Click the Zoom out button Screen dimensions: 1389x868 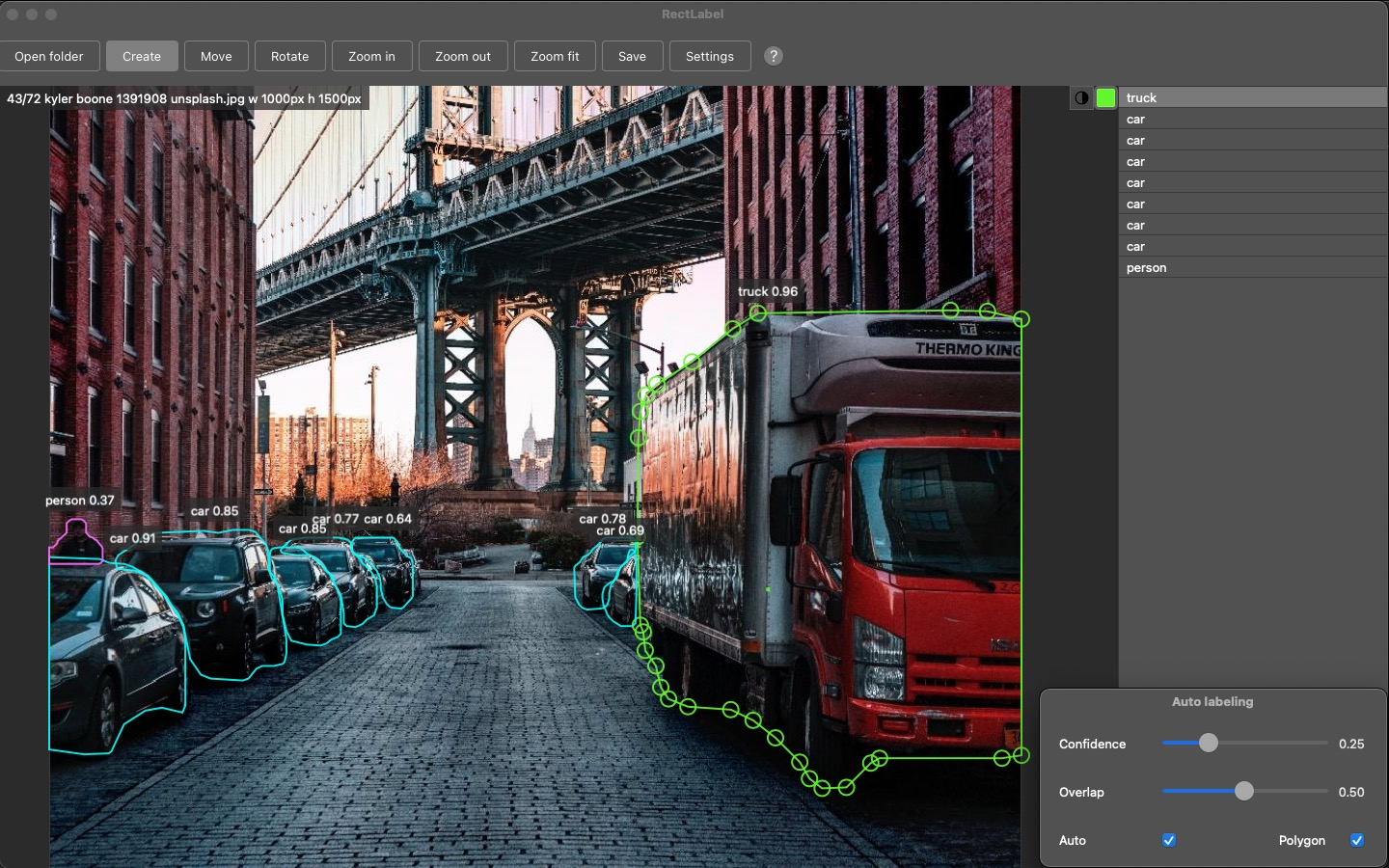click(x=463, y=56)
